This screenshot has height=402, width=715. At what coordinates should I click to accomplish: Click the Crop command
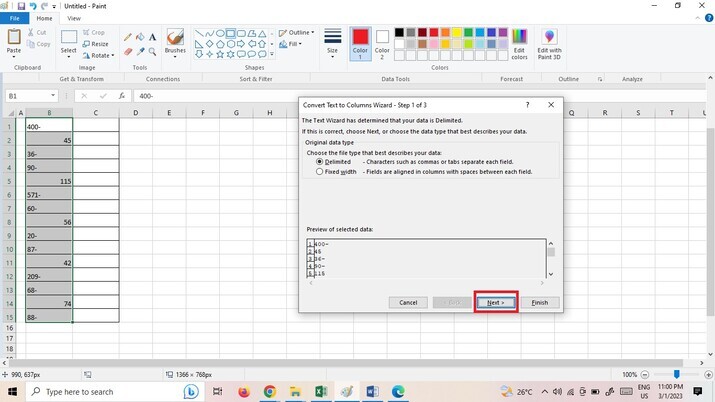coord(93,32)
